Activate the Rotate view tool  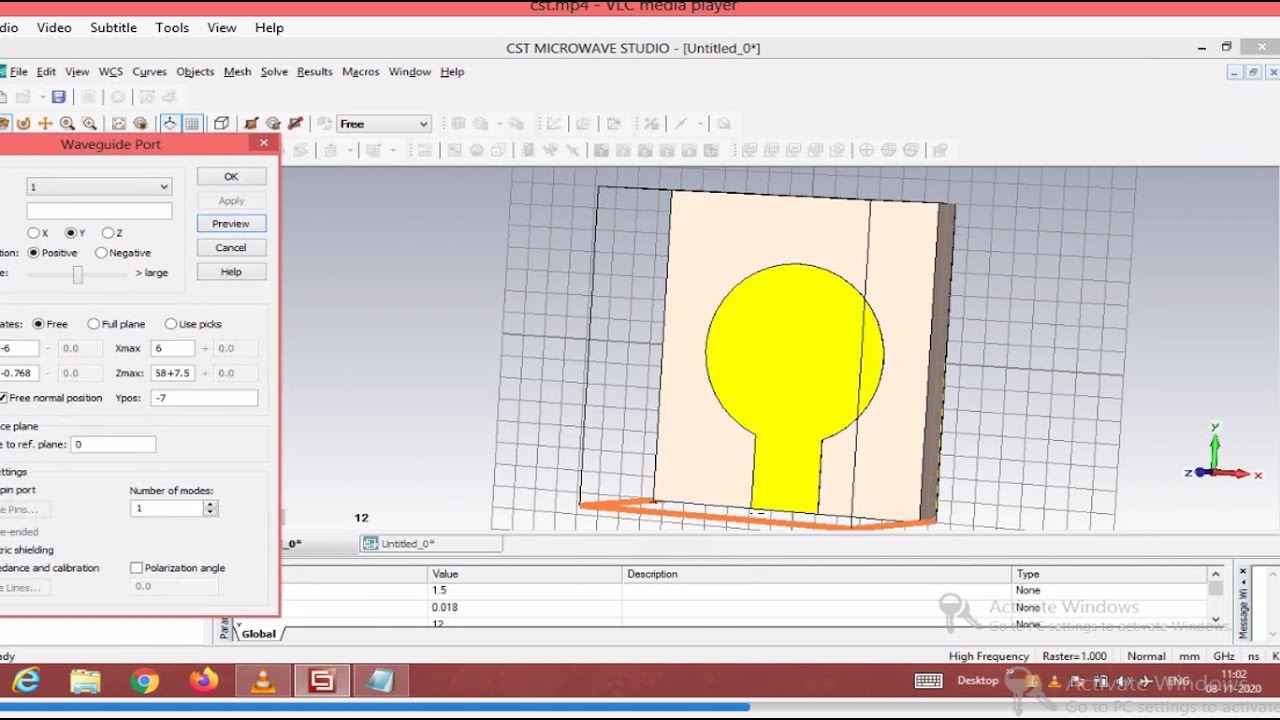[x=23, y=124]
